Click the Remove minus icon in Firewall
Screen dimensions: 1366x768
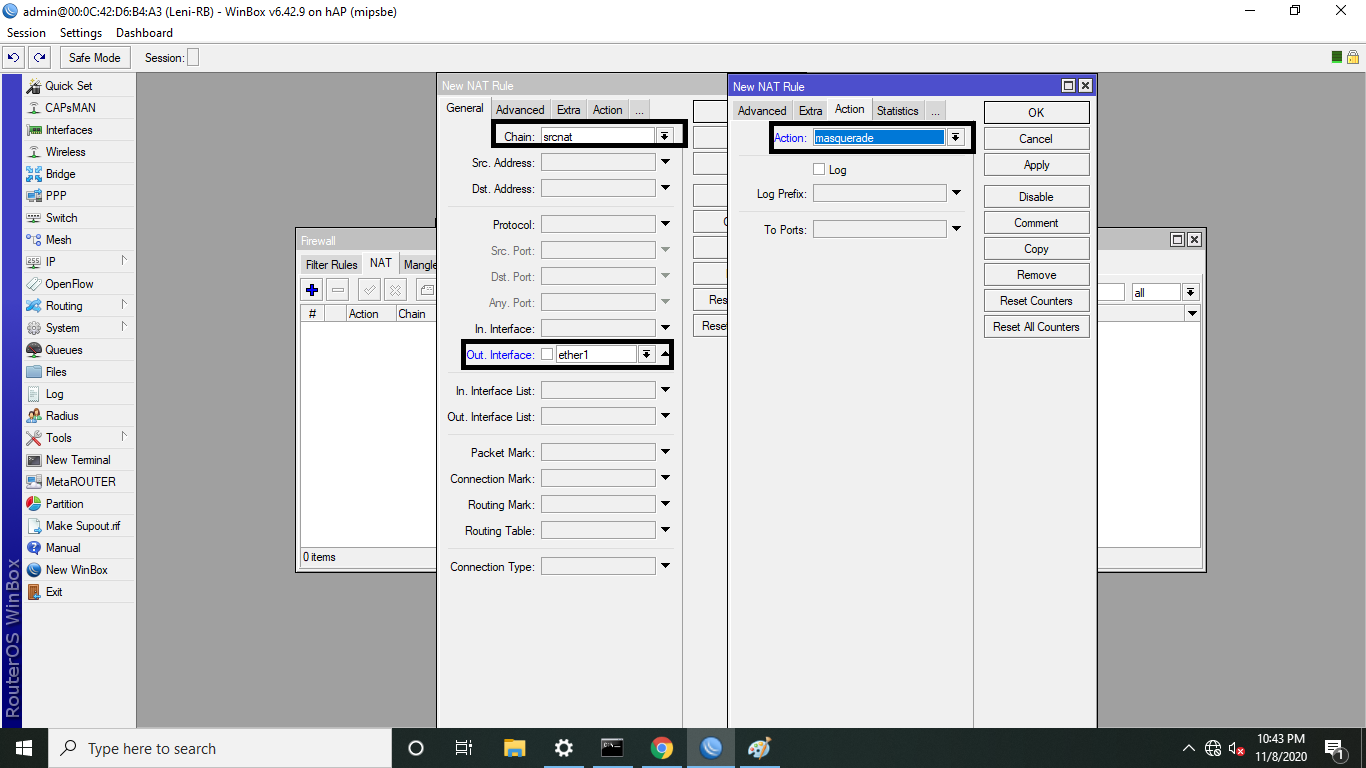click(338, 290)
